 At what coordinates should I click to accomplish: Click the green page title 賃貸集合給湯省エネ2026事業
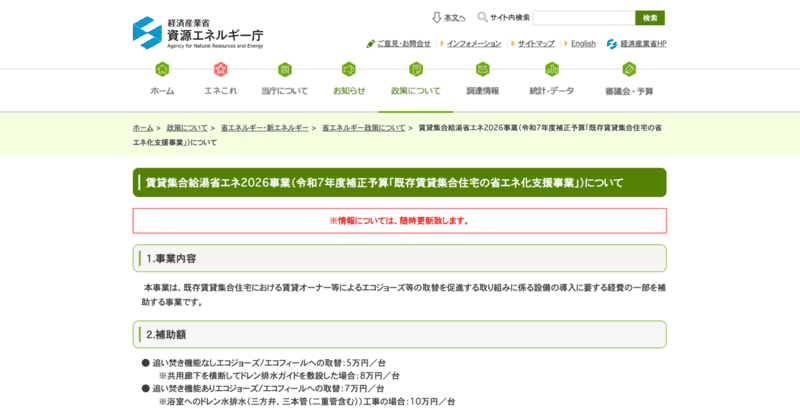pyautogui.click(x=399, y=182)
